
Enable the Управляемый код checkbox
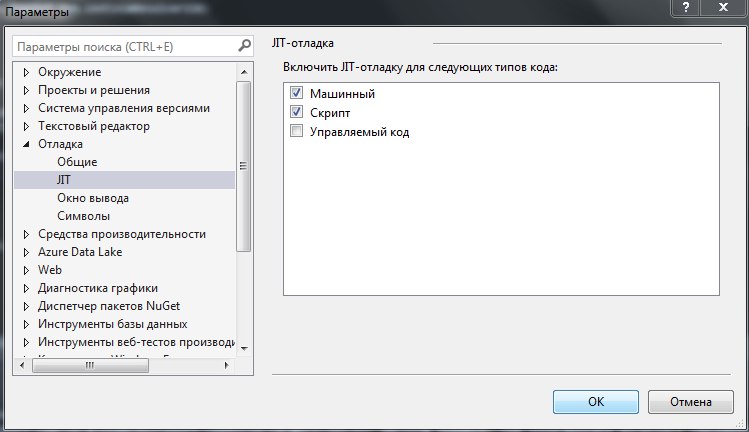click(x=296, y=131)
